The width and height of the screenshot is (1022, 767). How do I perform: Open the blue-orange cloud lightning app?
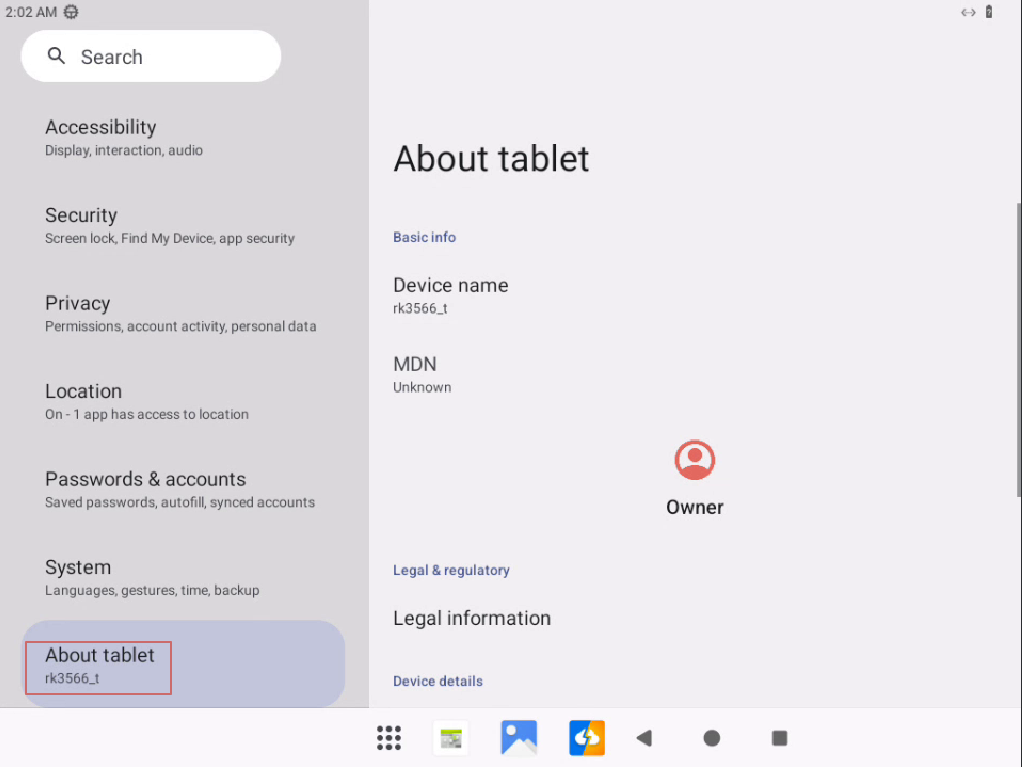587,738
